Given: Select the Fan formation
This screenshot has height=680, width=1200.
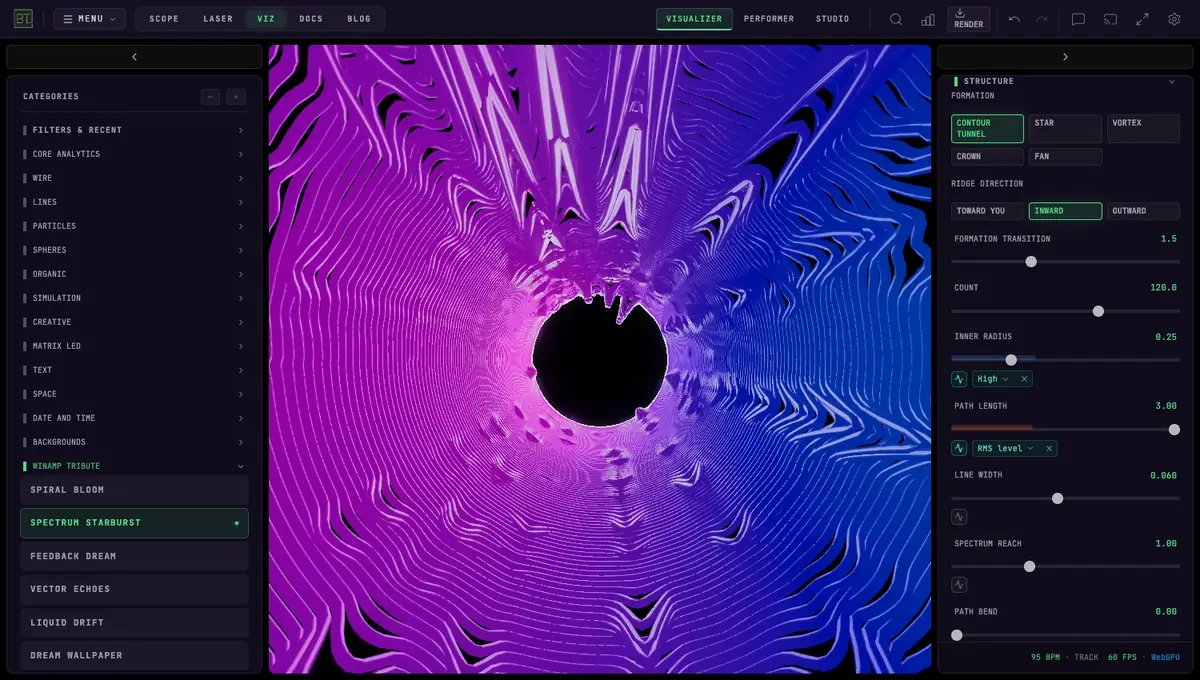Looking at the screenshot, I should pyautogui.click(x=1065, y=157).
